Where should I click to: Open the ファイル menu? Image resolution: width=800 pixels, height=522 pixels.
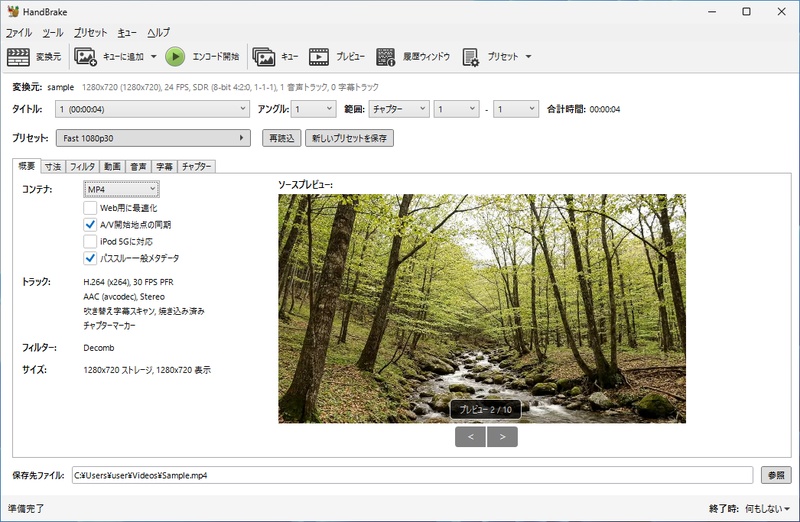19,33
